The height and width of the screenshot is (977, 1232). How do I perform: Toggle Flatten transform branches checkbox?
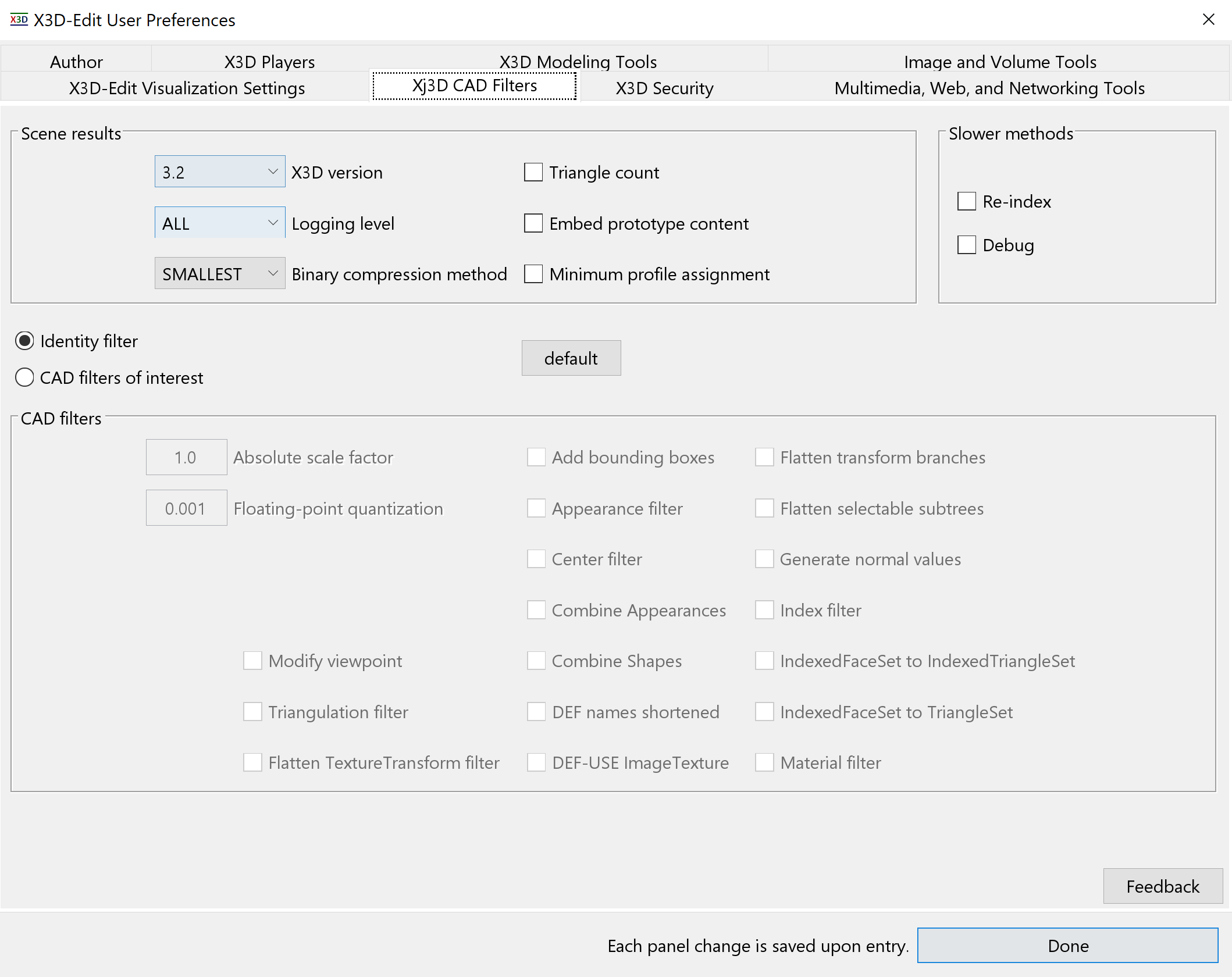764,457
